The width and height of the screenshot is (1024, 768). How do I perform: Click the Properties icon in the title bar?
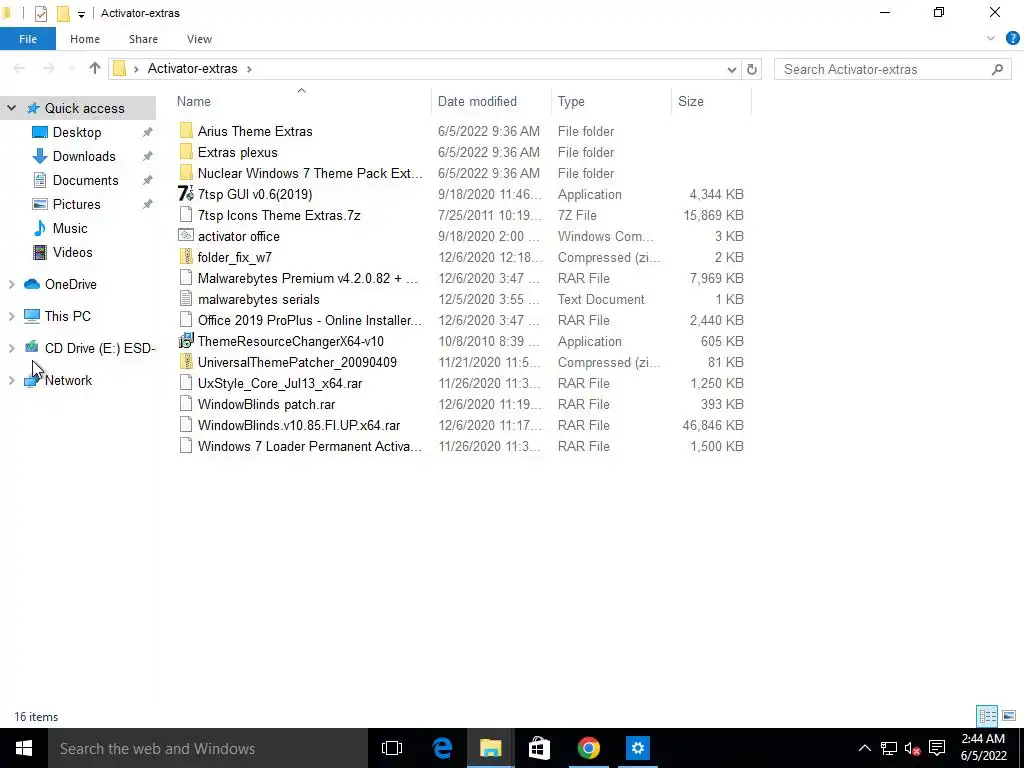pyautogui.click(x=40, y=13)
